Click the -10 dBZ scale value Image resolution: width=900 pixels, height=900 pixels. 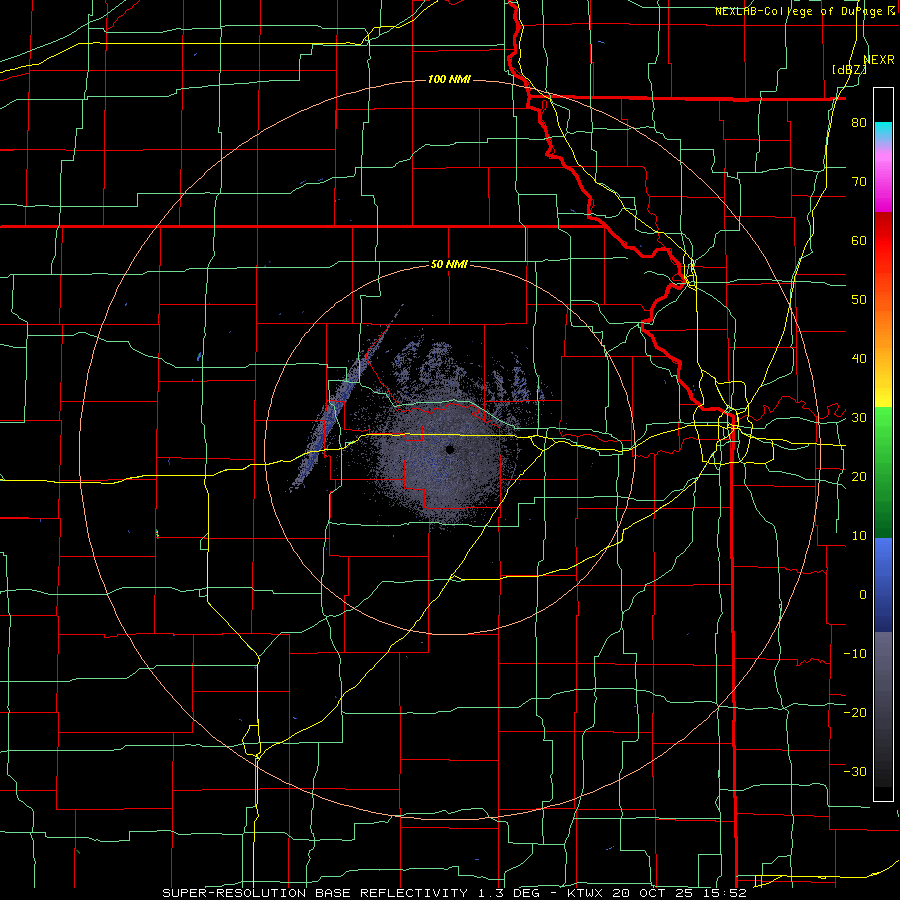(855, 654)
